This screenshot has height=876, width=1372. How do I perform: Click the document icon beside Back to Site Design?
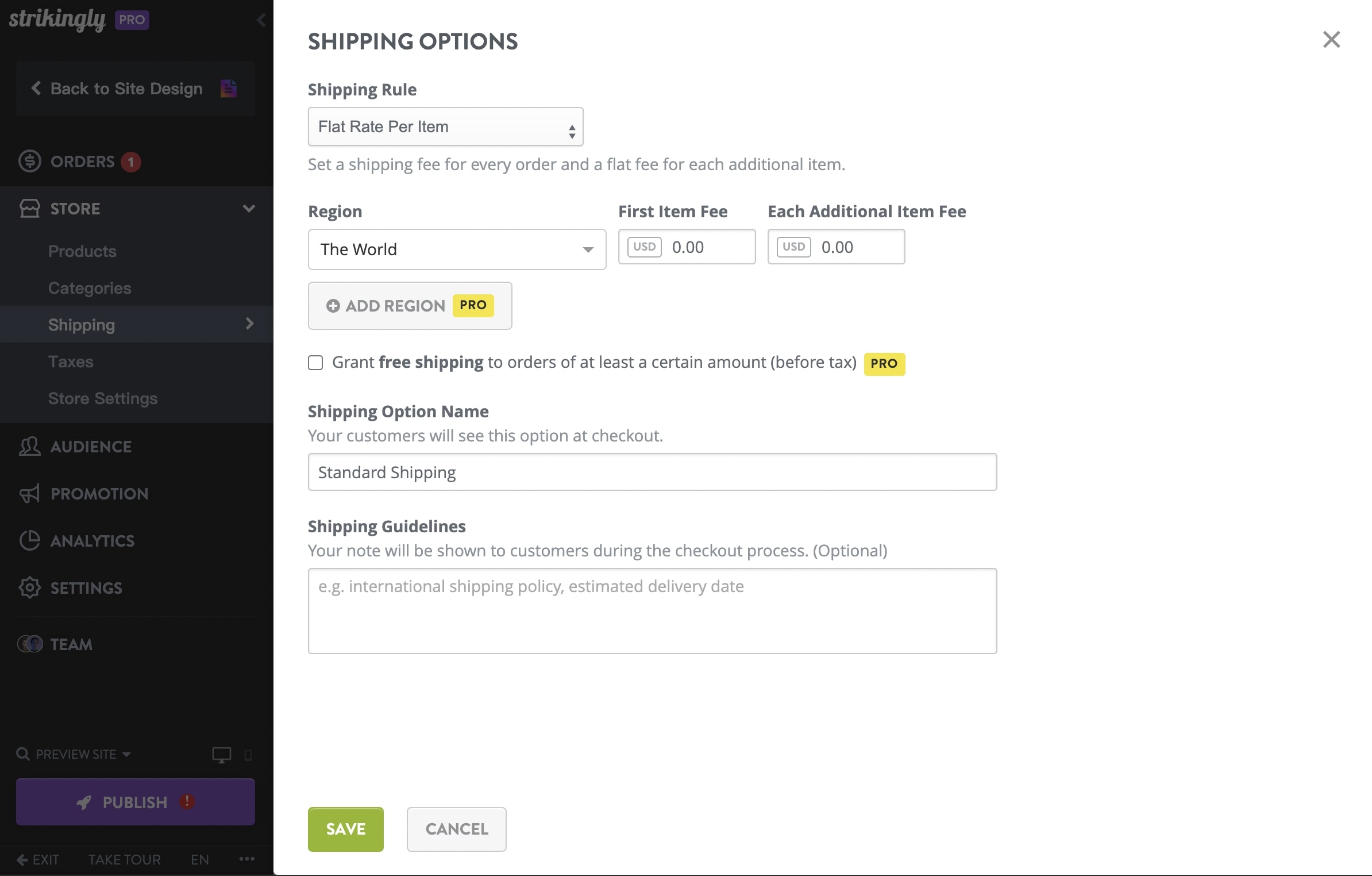tap(228, 88)
